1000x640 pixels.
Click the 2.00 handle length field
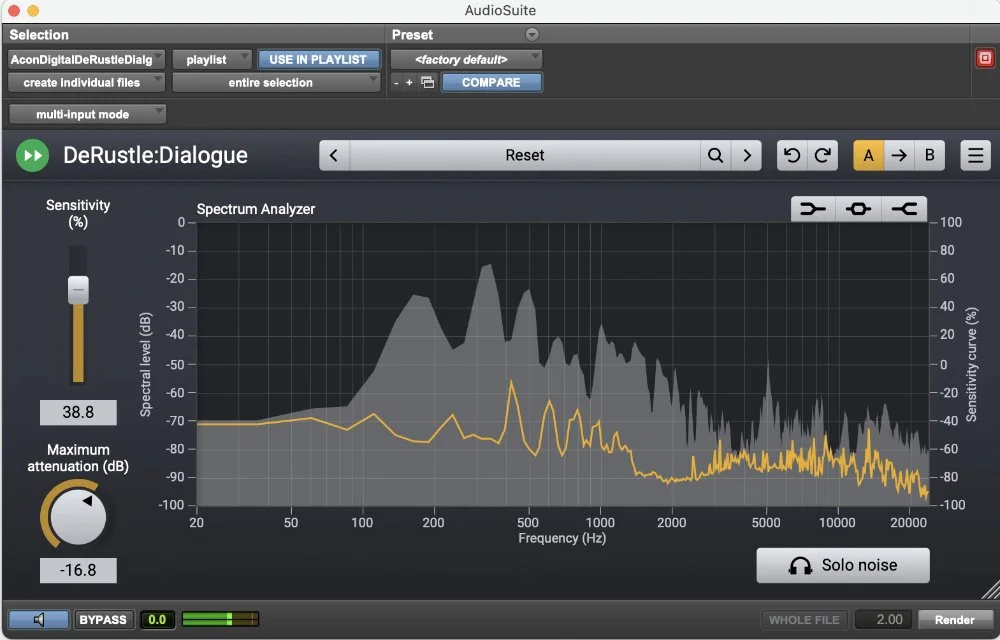point(884,620)
